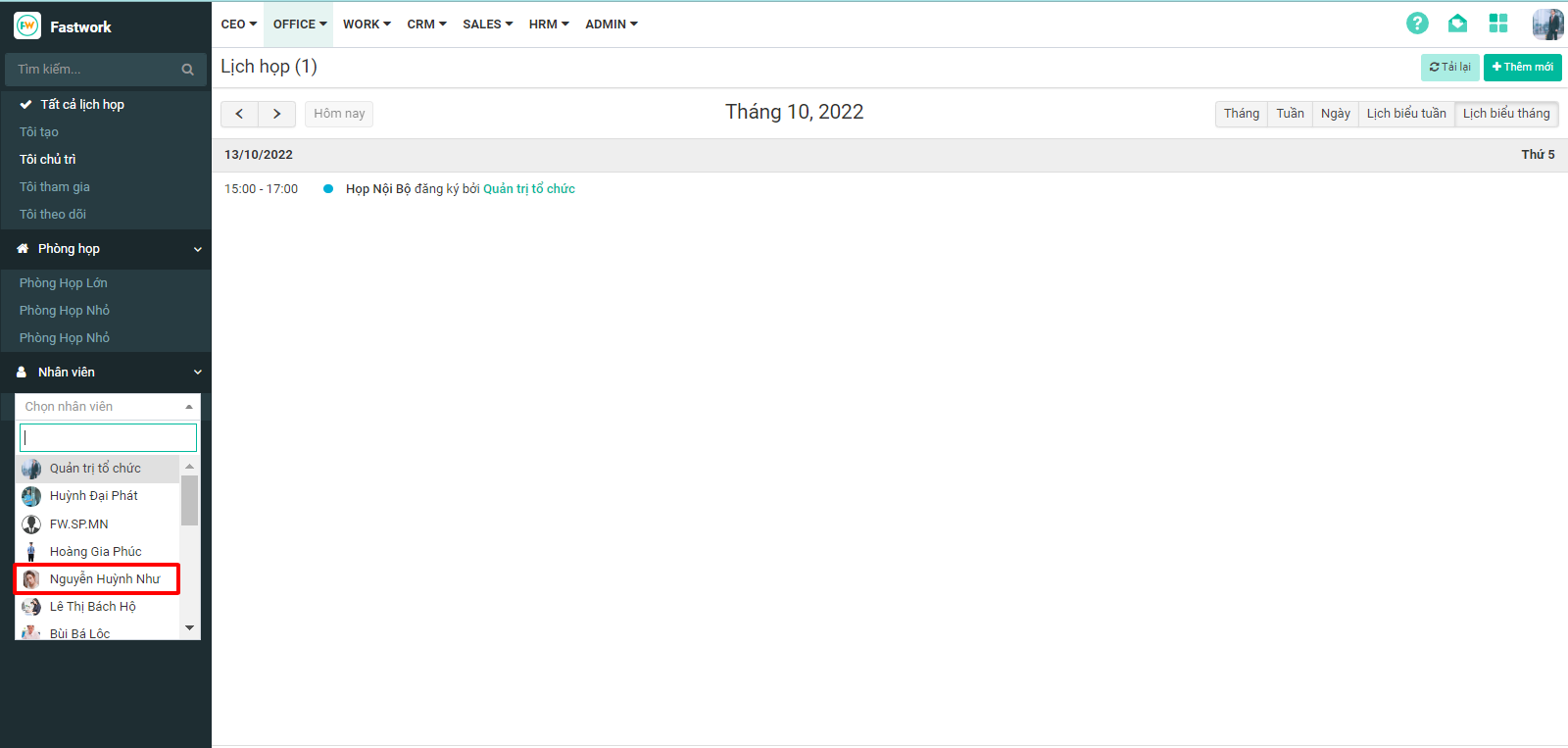The width and height of the screenshot is (1568, 748).
Task: Close the 'Chọn nhân viên' dropdown
Action: (x=189, y=407)
